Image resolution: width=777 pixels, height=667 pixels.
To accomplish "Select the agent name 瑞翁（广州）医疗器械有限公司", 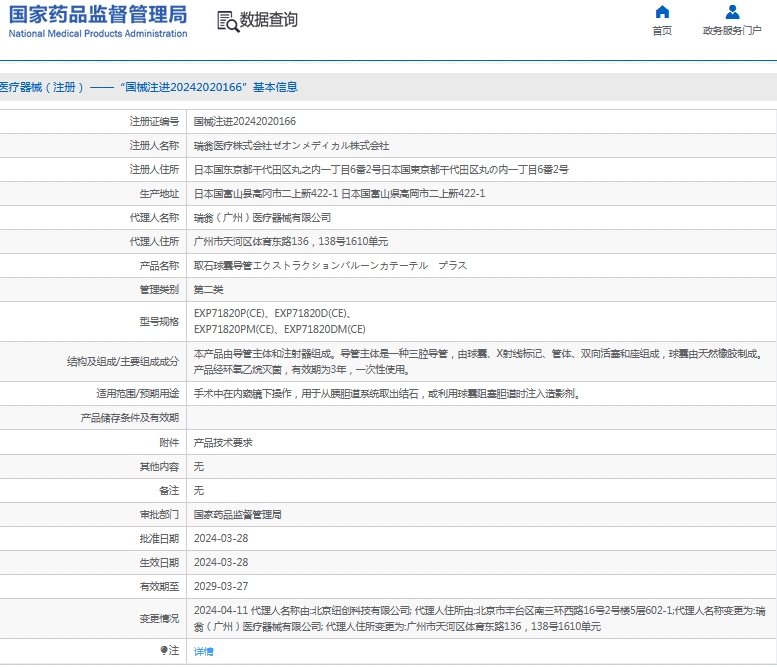I will [262, 218].
